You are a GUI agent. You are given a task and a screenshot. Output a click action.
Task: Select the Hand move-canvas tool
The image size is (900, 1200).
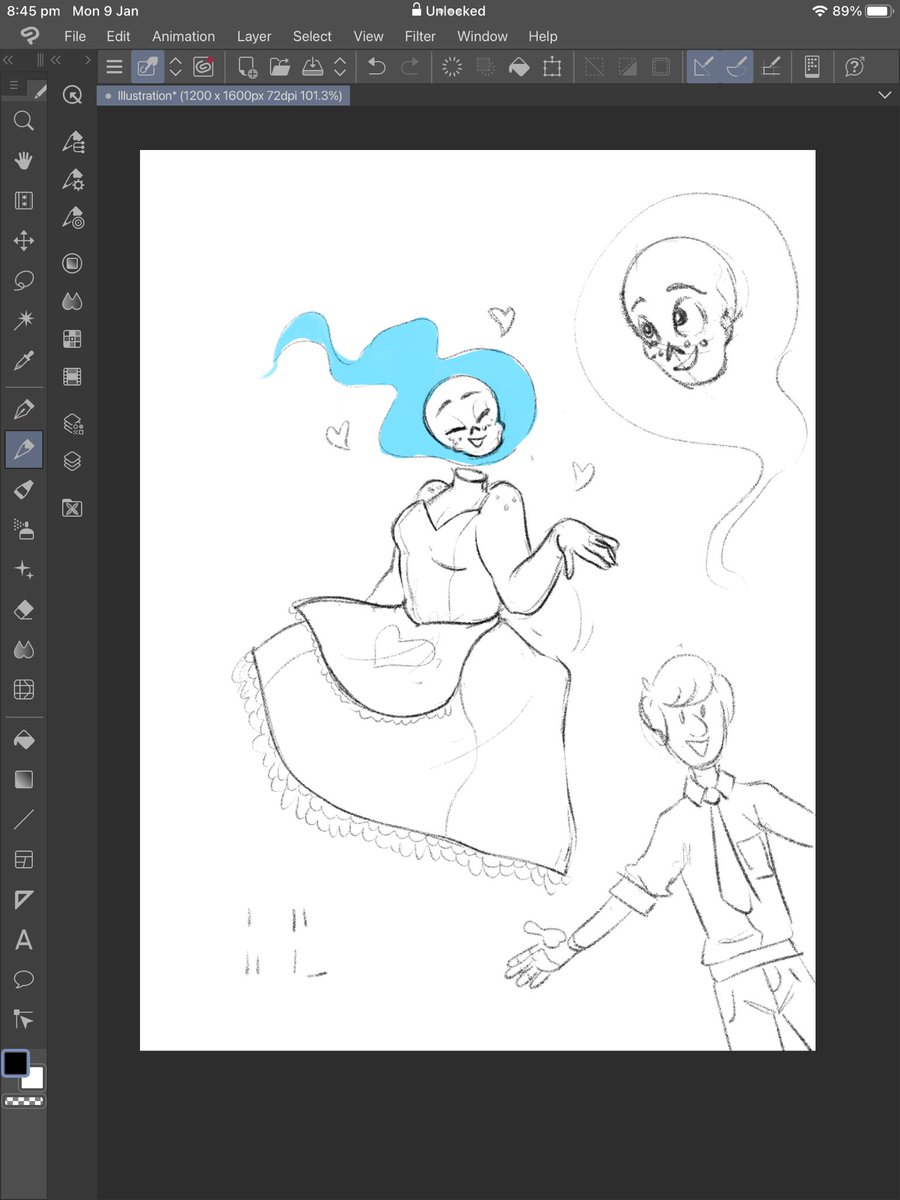(24, 161)
